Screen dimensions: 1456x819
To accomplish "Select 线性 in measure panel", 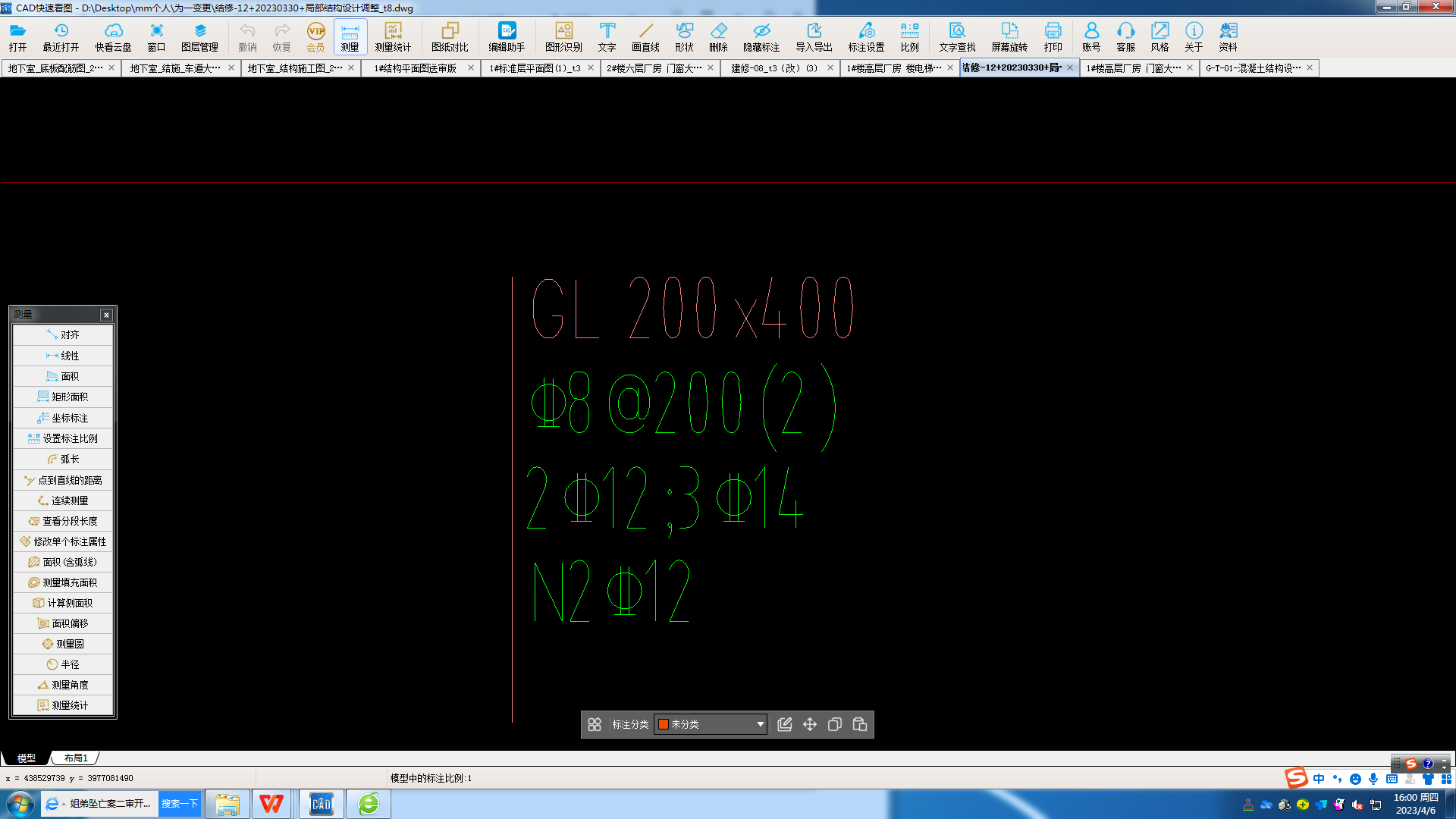I will [x=63, y=356].
